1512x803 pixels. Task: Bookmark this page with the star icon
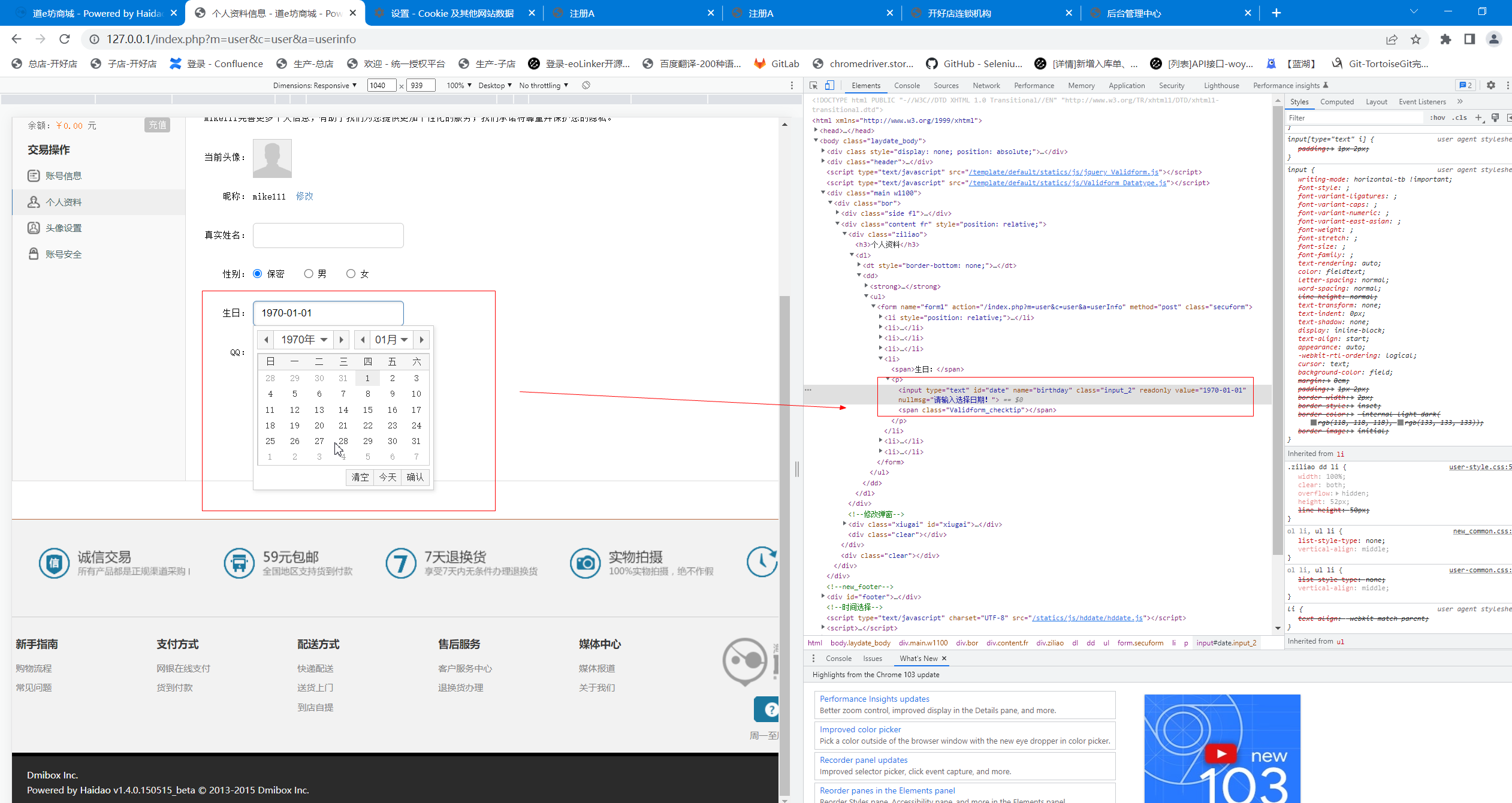(x=1416, y=39)
